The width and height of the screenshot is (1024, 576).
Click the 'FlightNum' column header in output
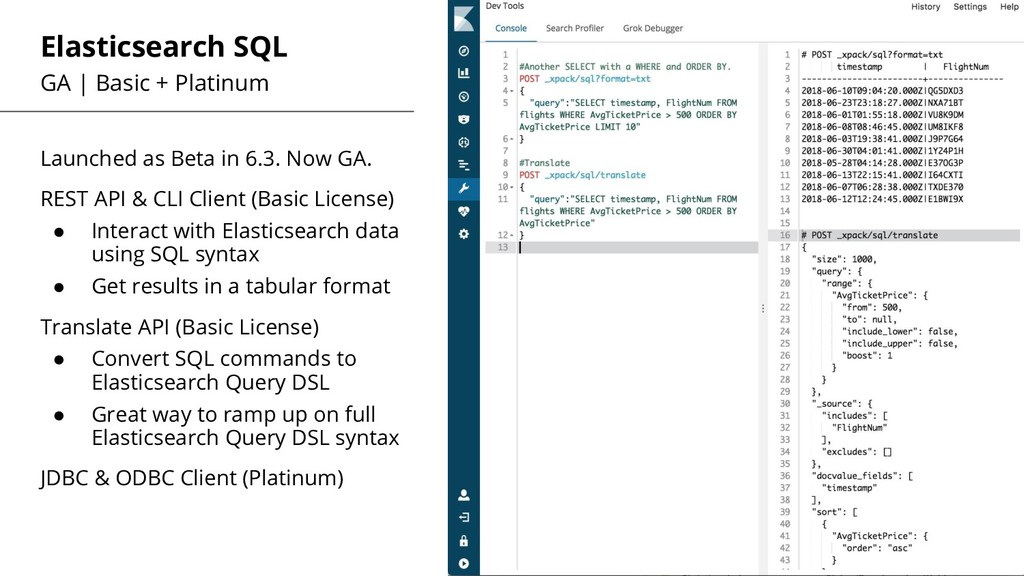coord(965,67)
